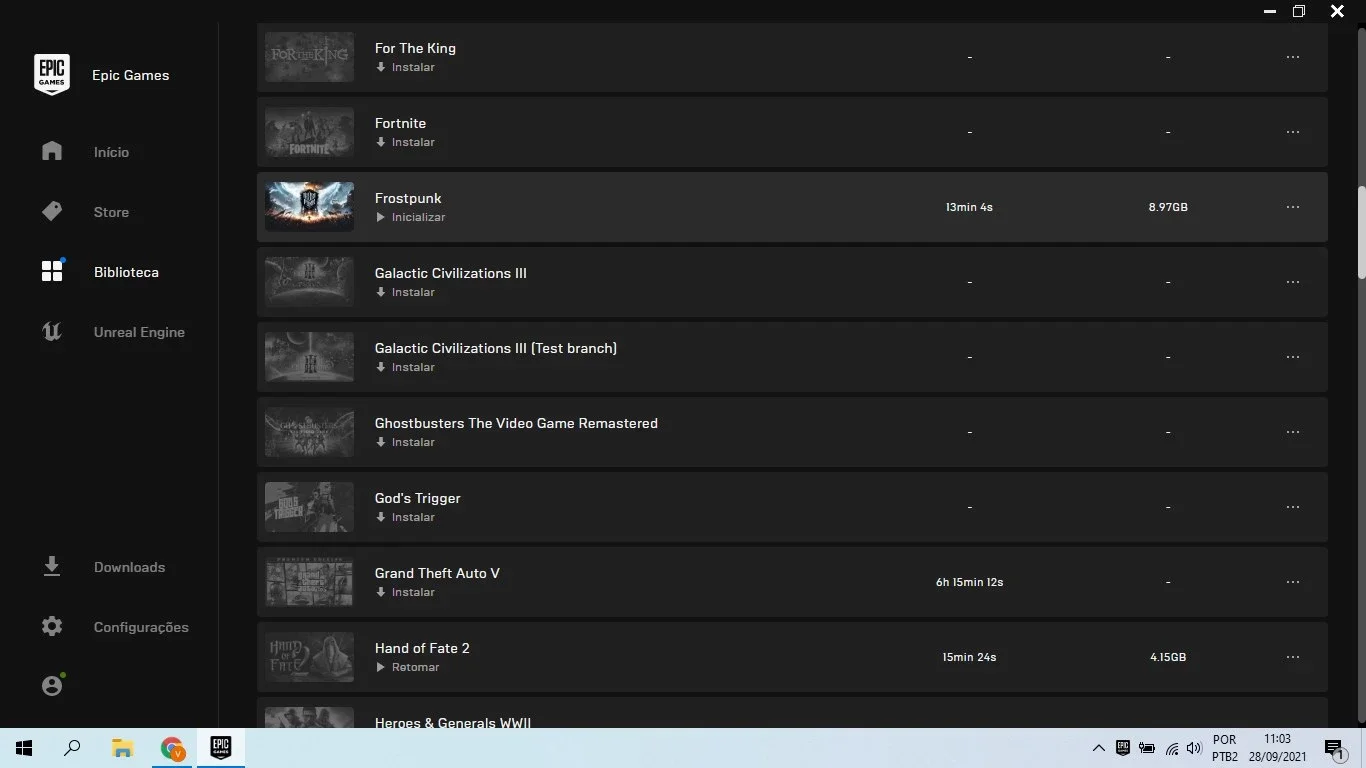Click the Grand Theft Auto V thumbnail

[x=309, y=582]
